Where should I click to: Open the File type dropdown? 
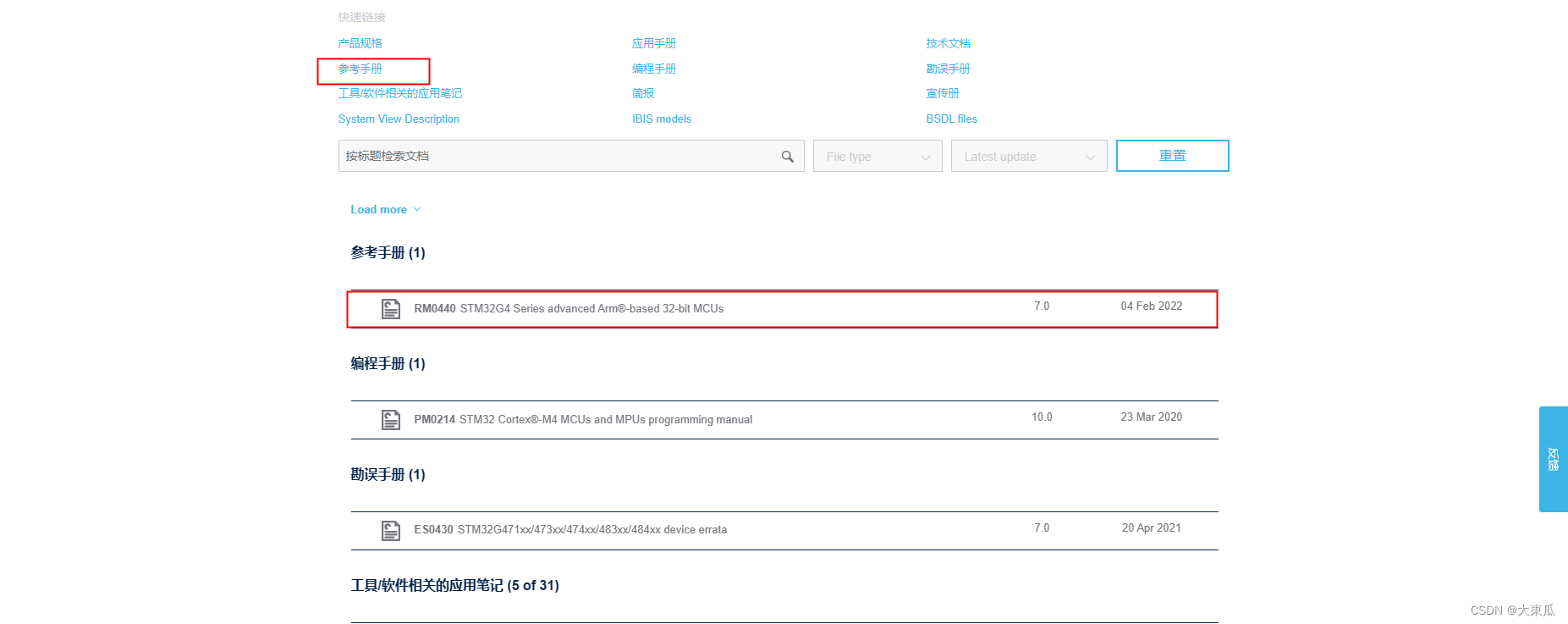click(x=878, y=157)
